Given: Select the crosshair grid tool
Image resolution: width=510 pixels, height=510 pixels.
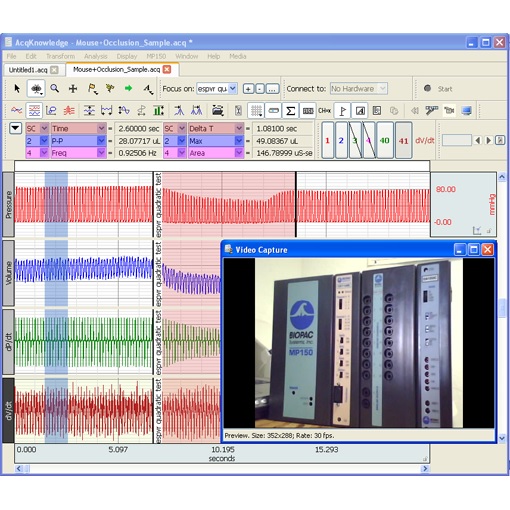Looking at the screenshot, I should pyautogui.click(x=73, y=88).
